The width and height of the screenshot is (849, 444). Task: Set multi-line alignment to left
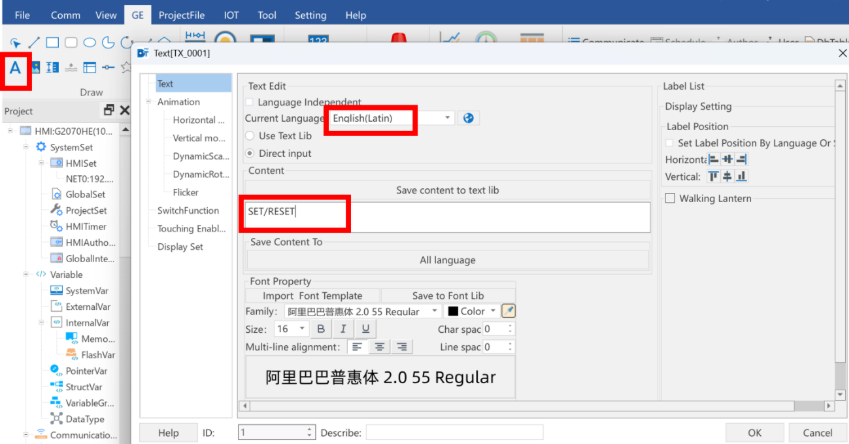(x=357, y=347)
